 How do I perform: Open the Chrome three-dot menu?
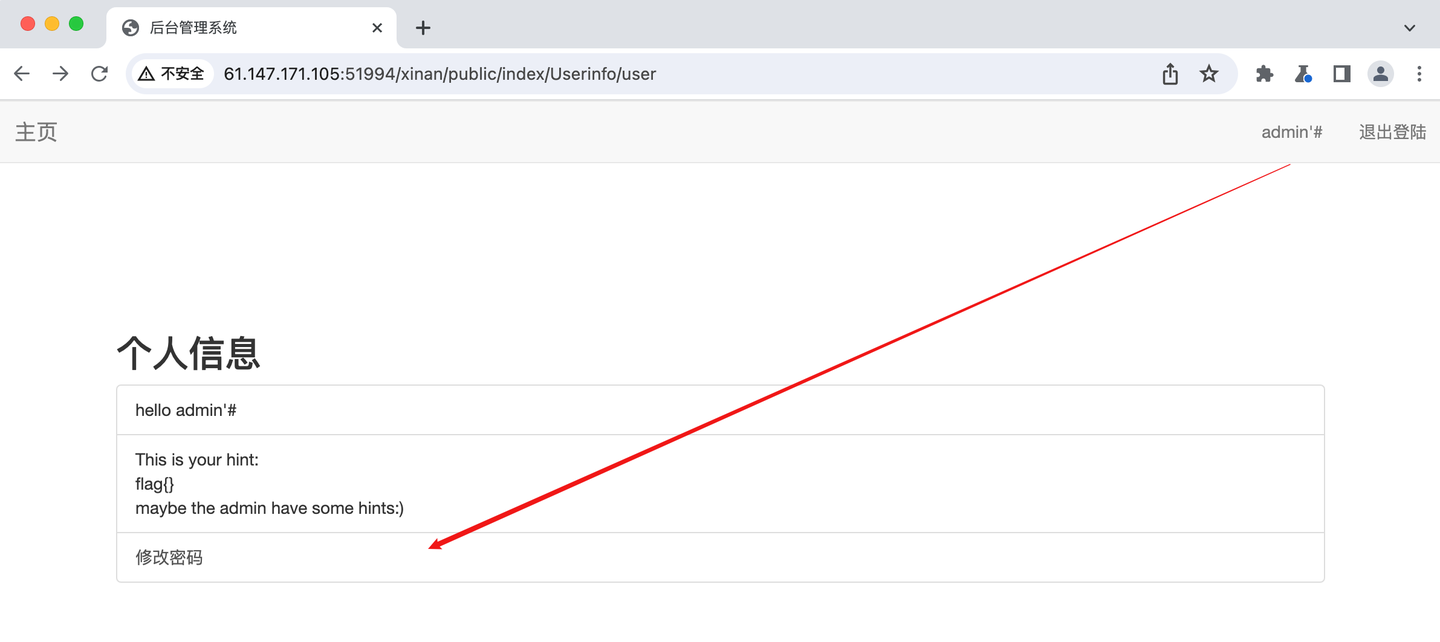[x=1419, y=74]
